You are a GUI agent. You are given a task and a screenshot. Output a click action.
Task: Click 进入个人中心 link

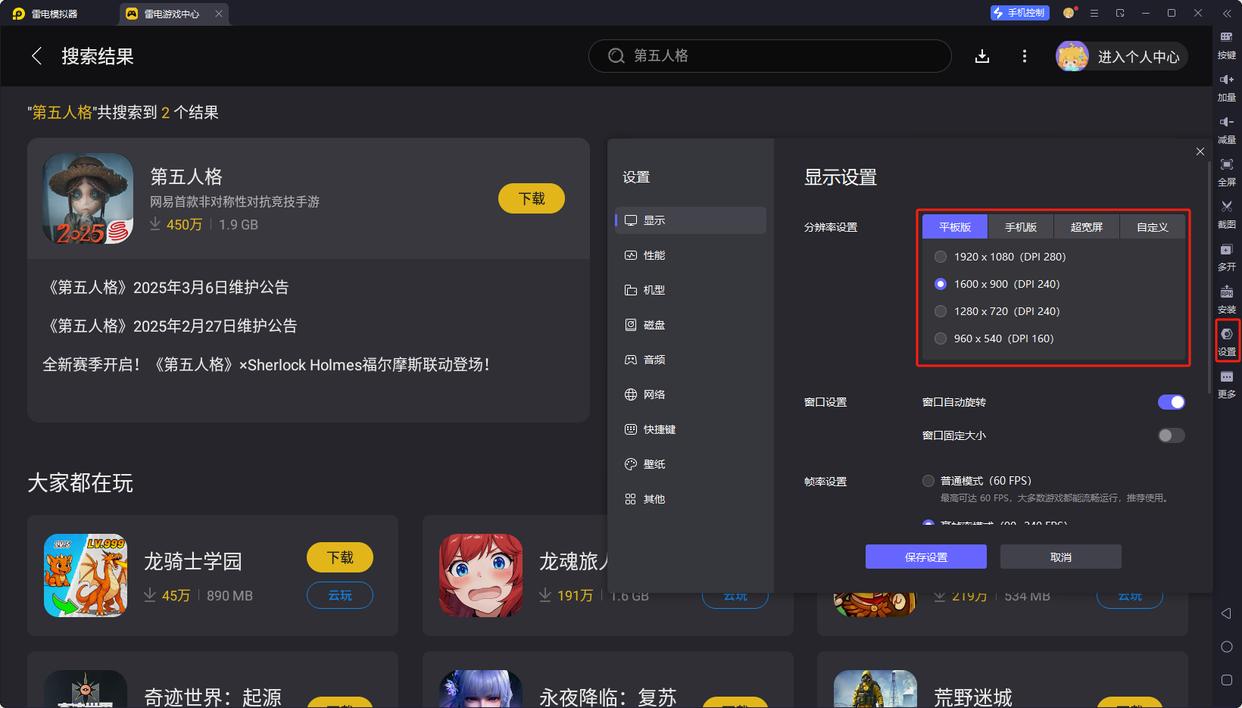coord(1139,57)
